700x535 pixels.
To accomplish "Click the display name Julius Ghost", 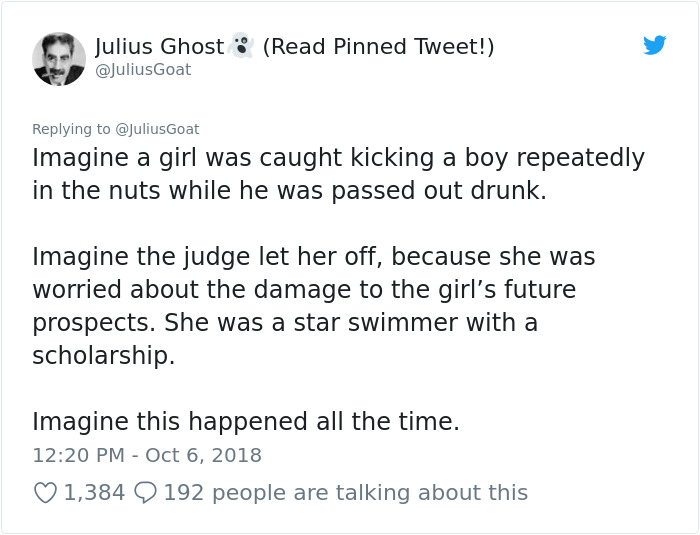I will [159, 47].
